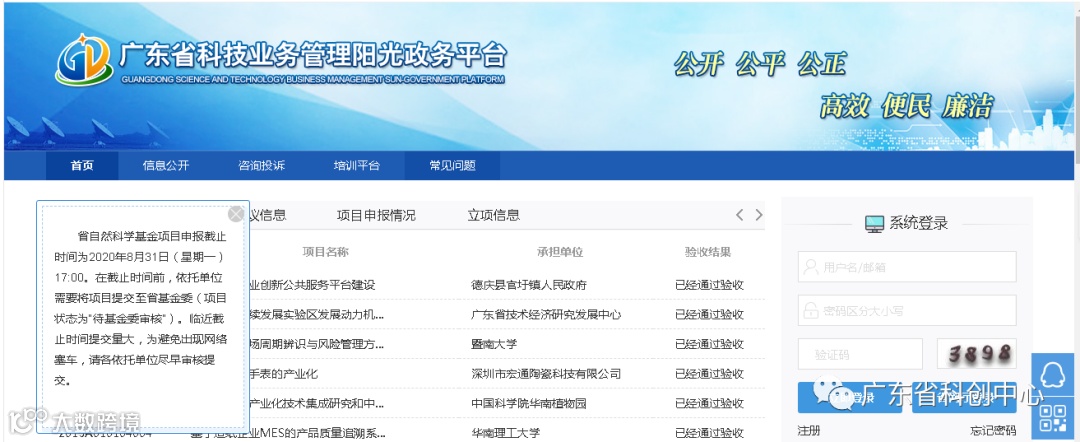Image resolution: width=1080 pixels, height=442 pixels.
Task: Click the 注册 link
Action: [809, 431]
